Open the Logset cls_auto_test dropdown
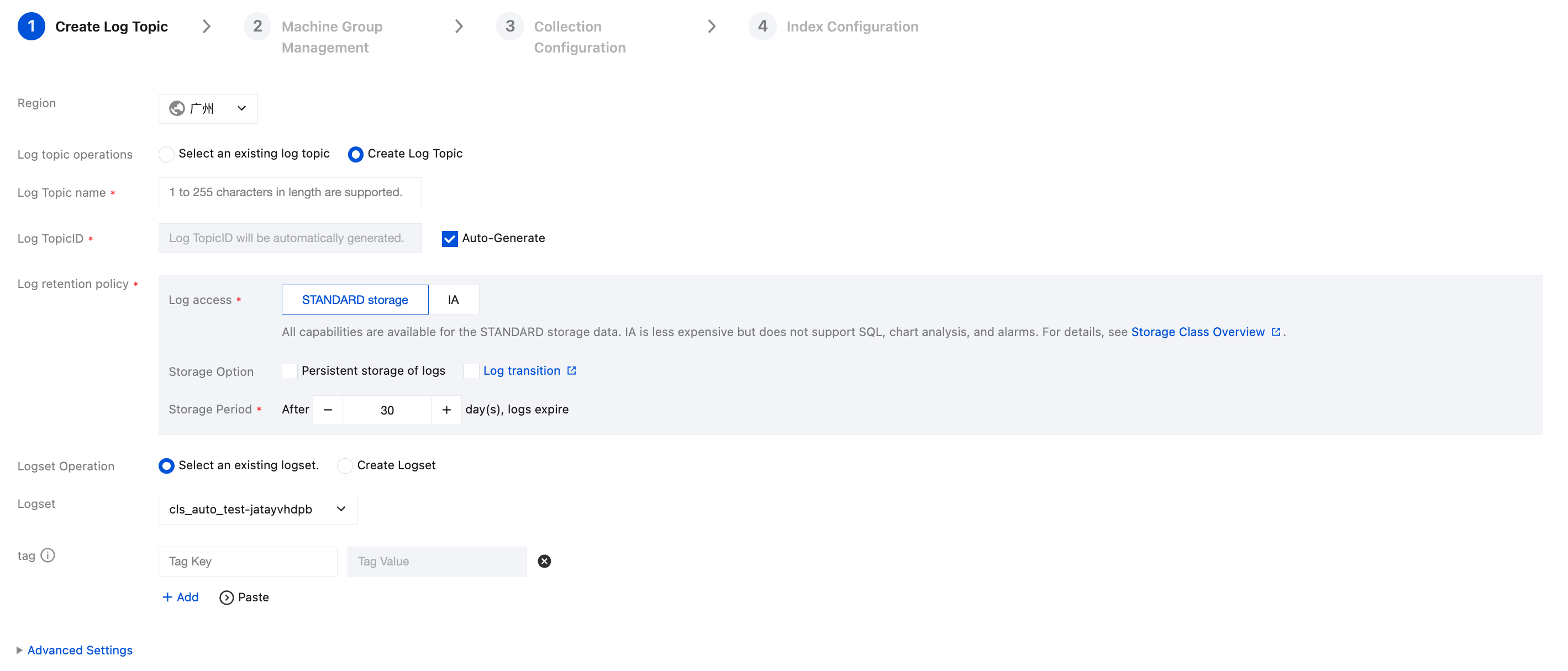 (257, 509)
